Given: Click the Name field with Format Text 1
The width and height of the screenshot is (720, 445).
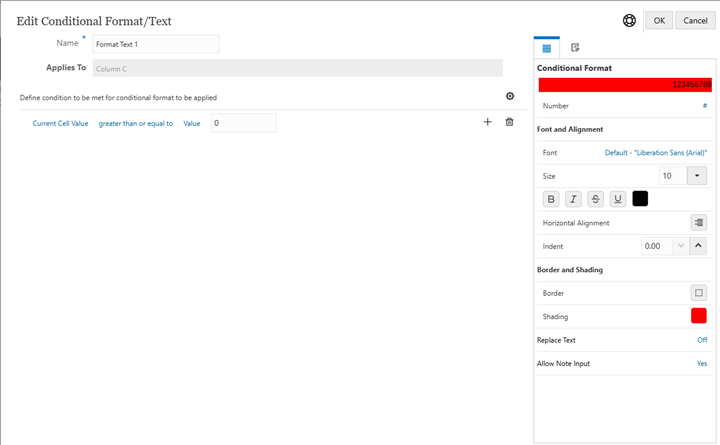Looking at the screenshot, I should [x=154, y=44].
